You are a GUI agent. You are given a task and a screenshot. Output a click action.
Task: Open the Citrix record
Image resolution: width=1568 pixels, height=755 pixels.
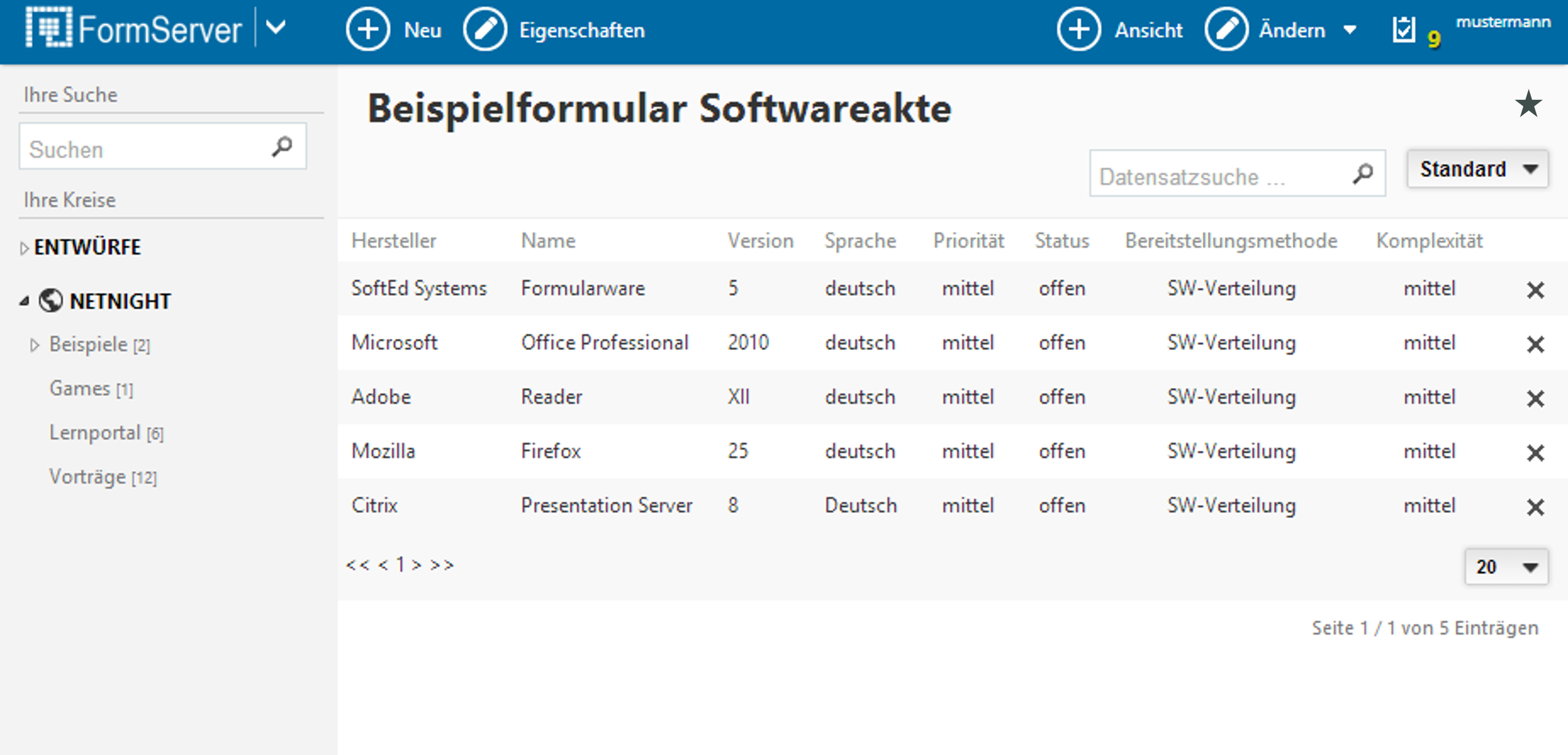[374, 505]
